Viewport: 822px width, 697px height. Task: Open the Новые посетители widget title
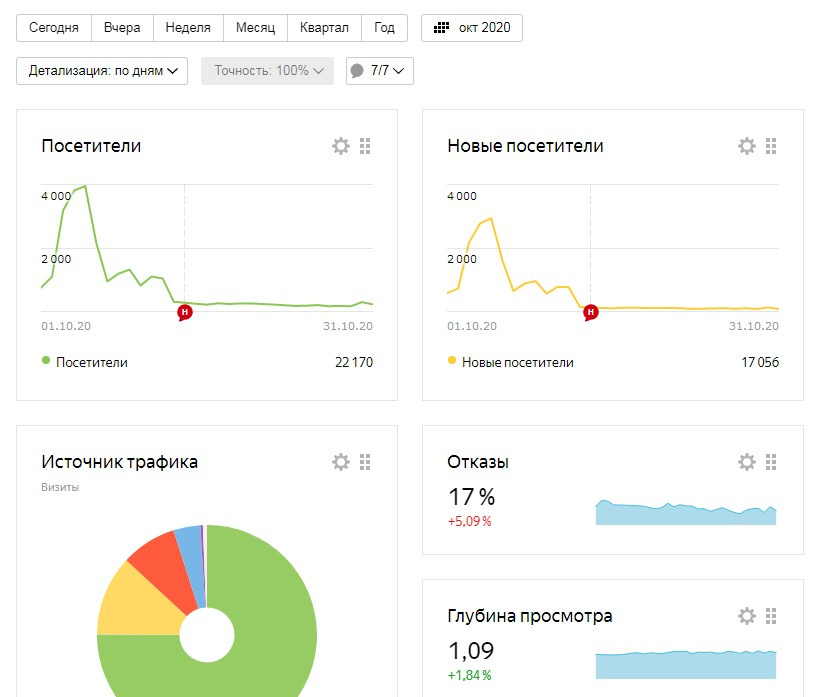tap(525, 146)
